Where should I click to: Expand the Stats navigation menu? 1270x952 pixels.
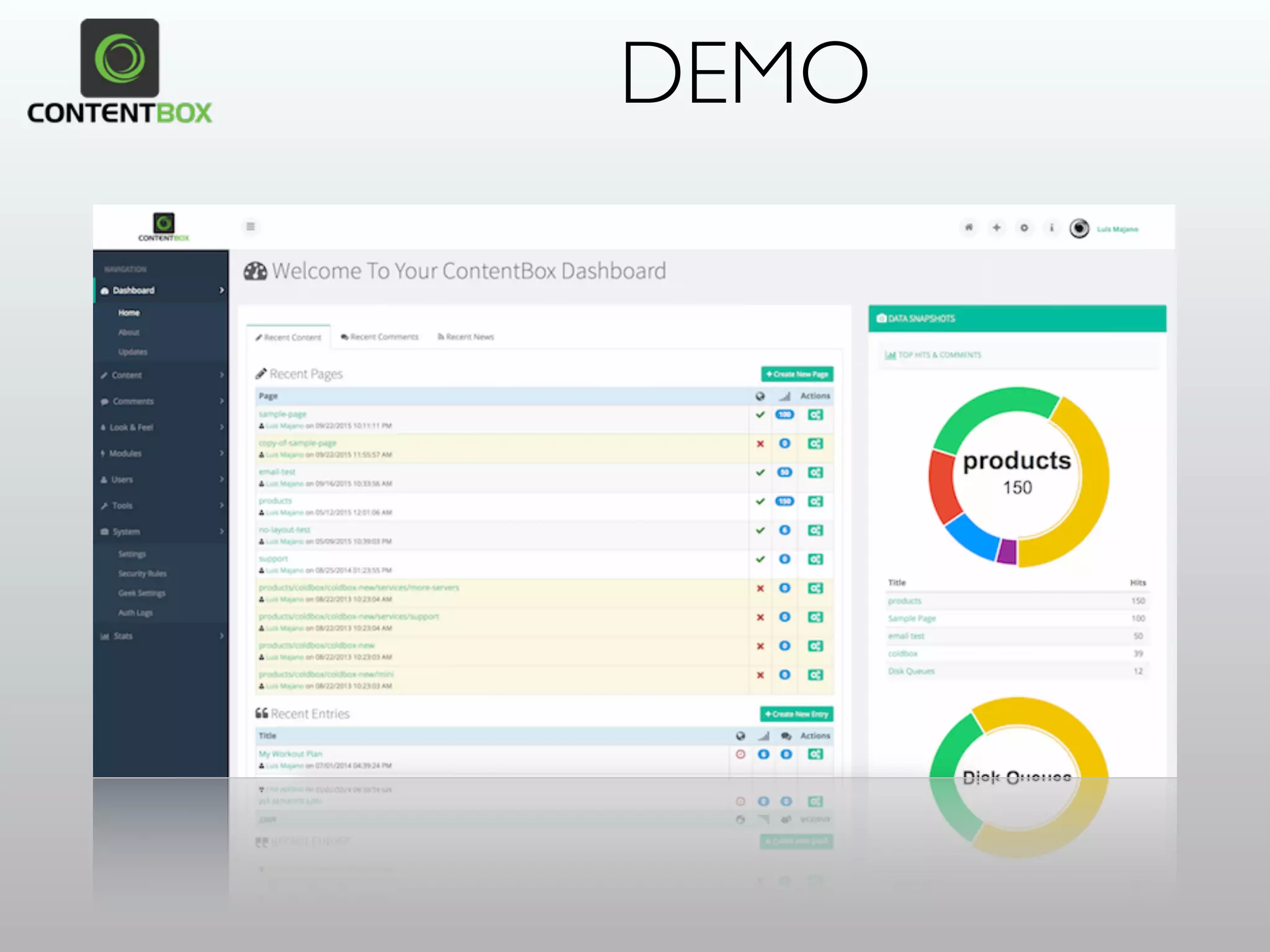click(x=161, y=636)
